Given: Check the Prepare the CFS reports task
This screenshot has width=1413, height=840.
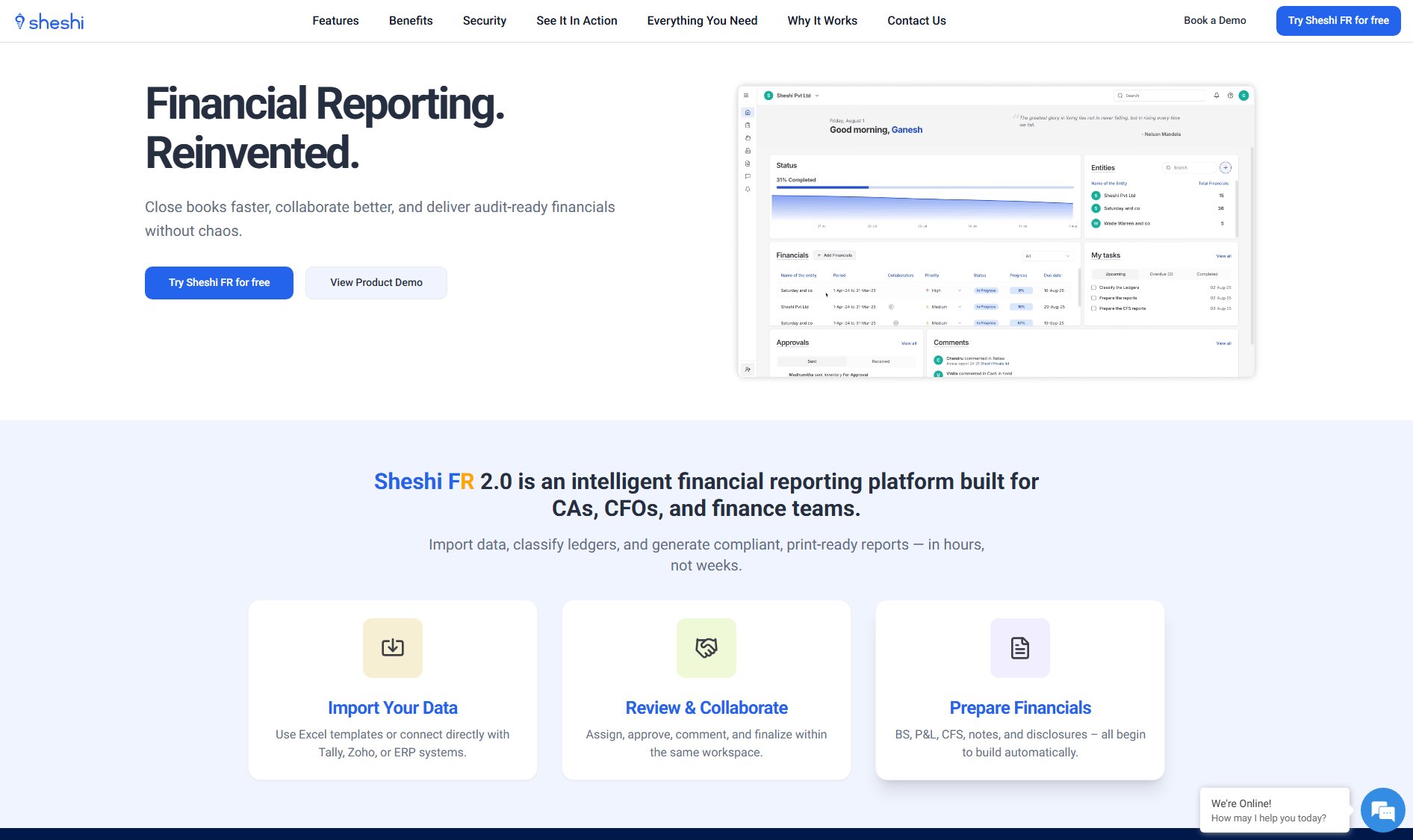Looking at the screenshot, I should click(1094, 308).
